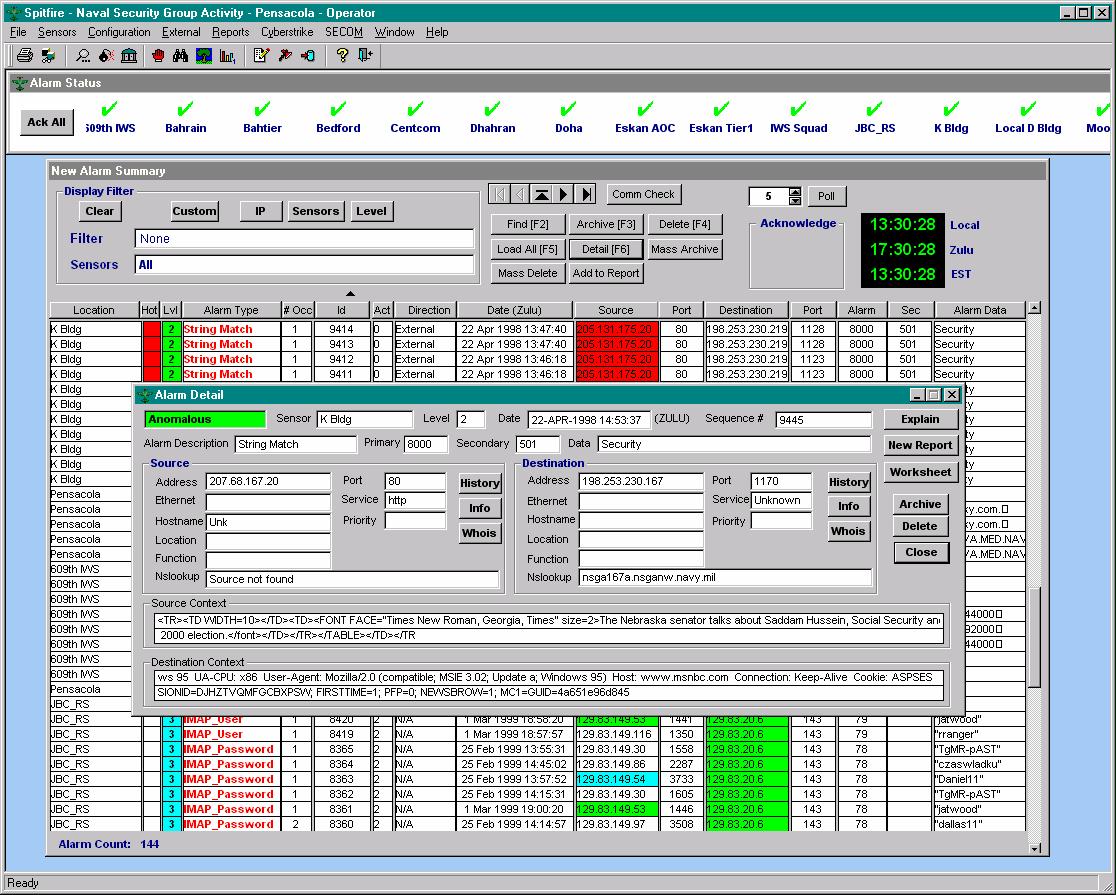Select Centcom sensor checkmark in Alarm Status

click(x=415, y=109)
